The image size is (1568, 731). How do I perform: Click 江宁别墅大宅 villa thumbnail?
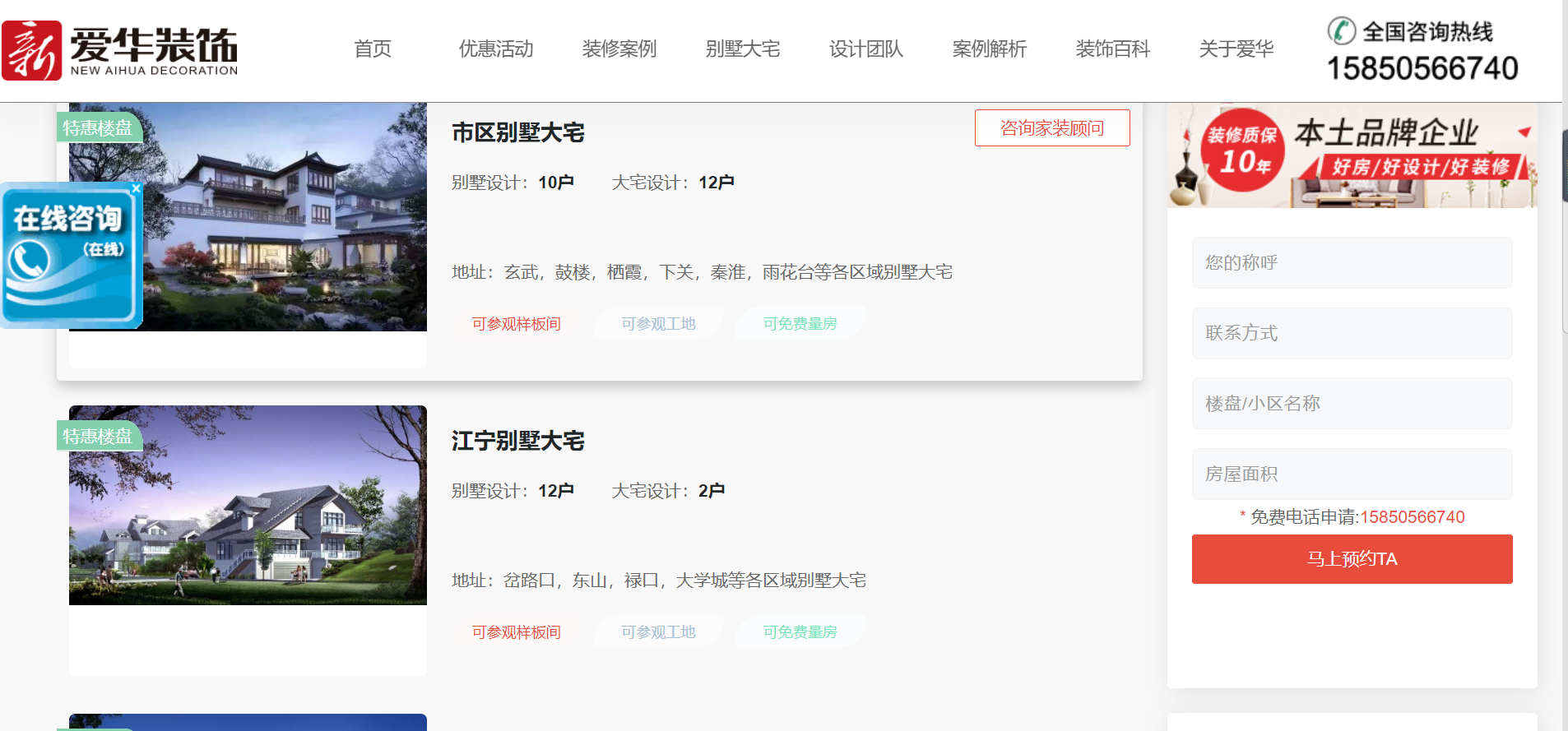click(x=248, y=505)
